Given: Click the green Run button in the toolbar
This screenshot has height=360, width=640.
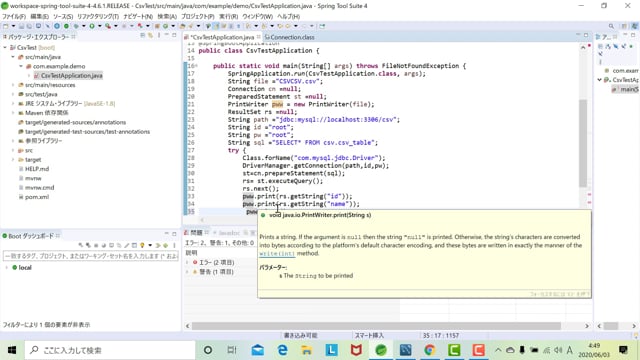Looking at the screenshot, I should click(92, 26).
